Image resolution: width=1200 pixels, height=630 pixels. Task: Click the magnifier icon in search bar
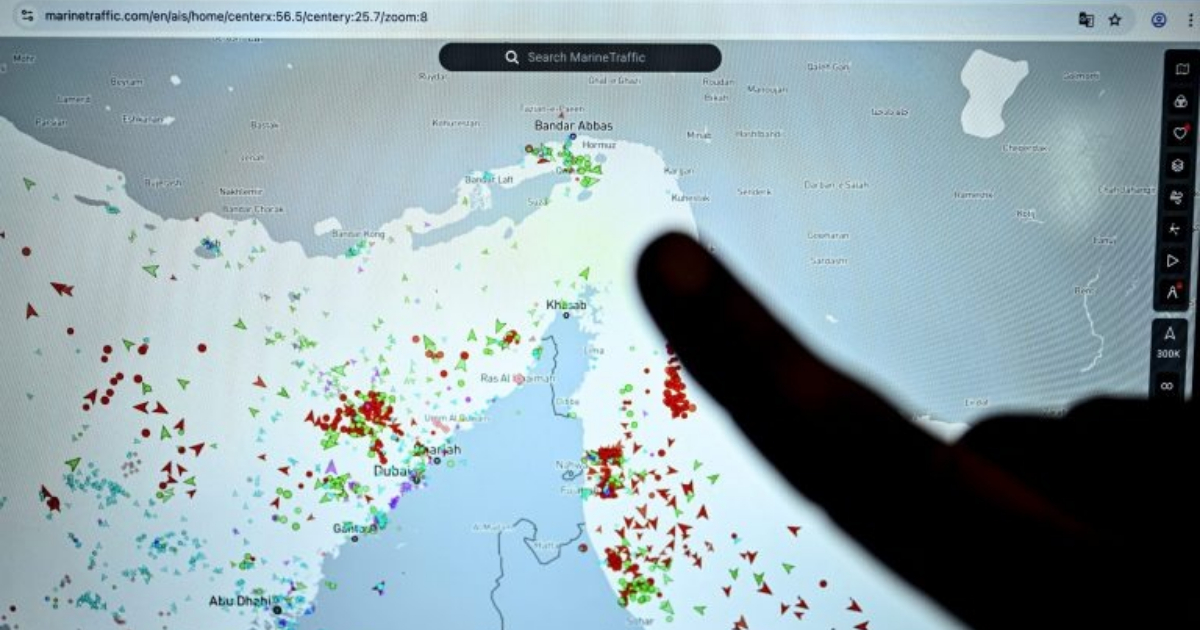pyautogui.click(x=511, y=57)
